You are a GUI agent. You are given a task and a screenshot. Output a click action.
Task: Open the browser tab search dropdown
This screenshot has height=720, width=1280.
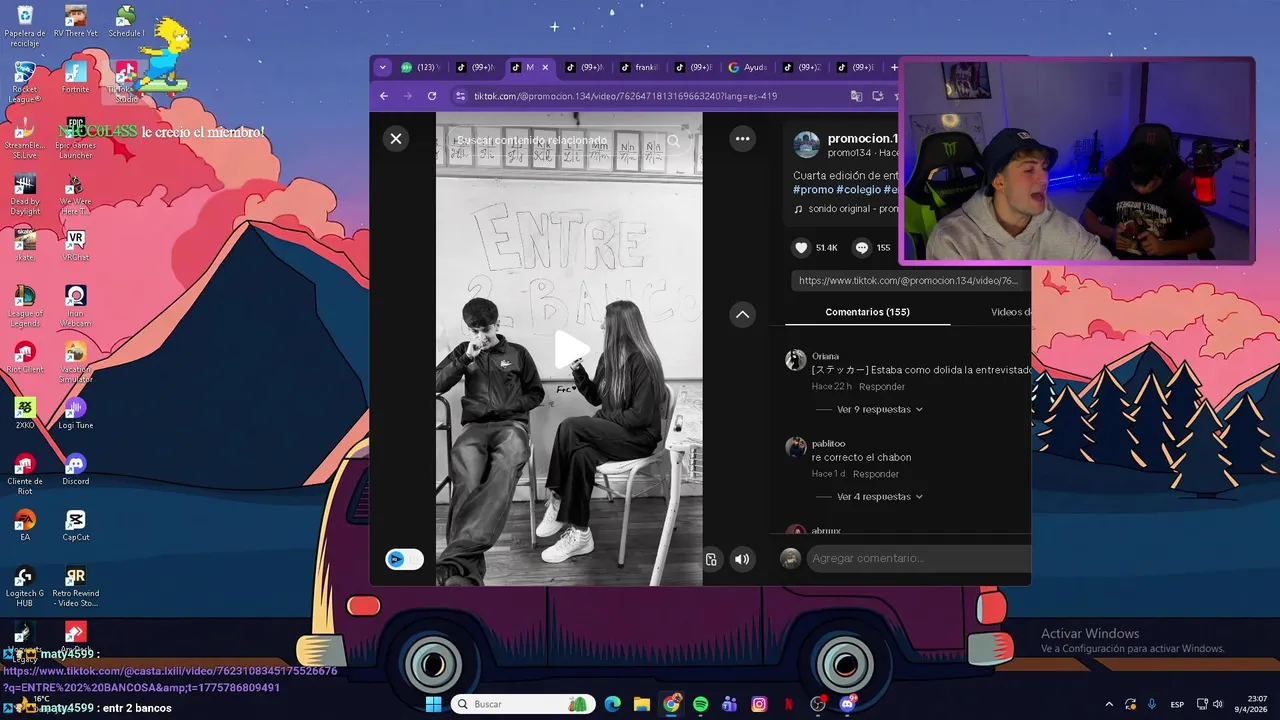click(382, 68)
